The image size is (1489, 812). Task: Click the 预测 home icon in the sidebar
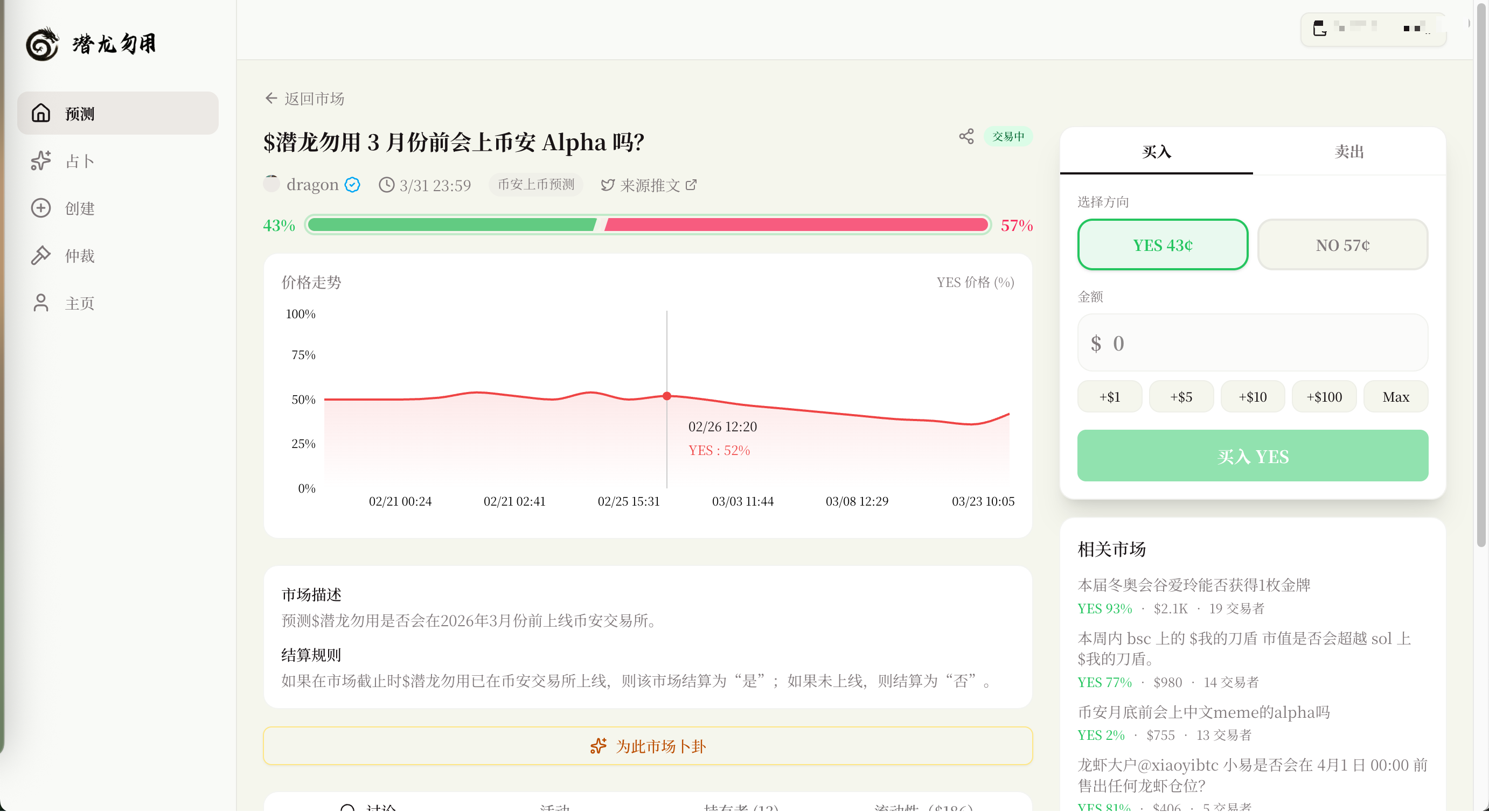pos(40,113)
